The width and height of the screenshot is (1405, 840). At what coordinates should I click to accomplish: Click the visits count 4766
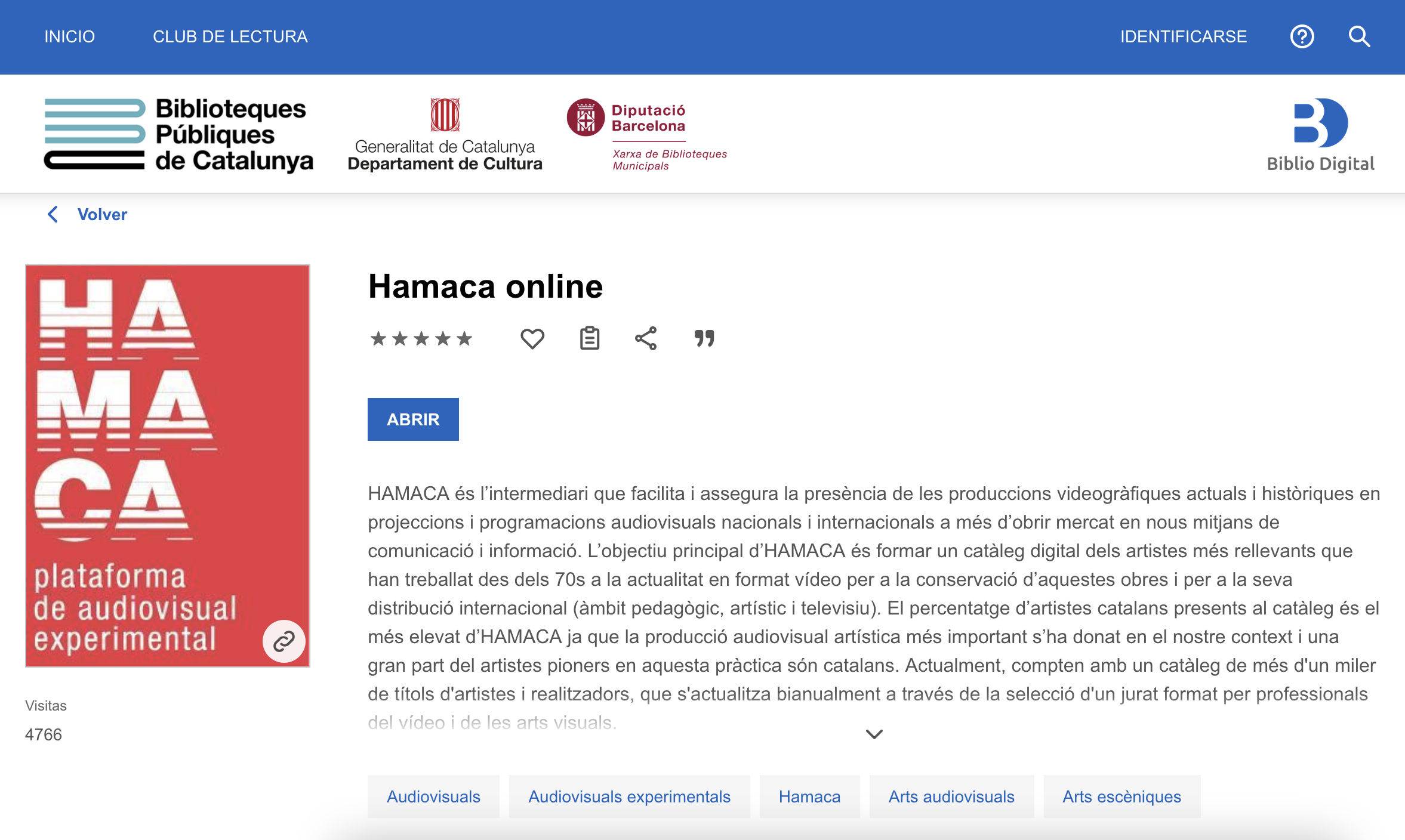tap(44, 734)
